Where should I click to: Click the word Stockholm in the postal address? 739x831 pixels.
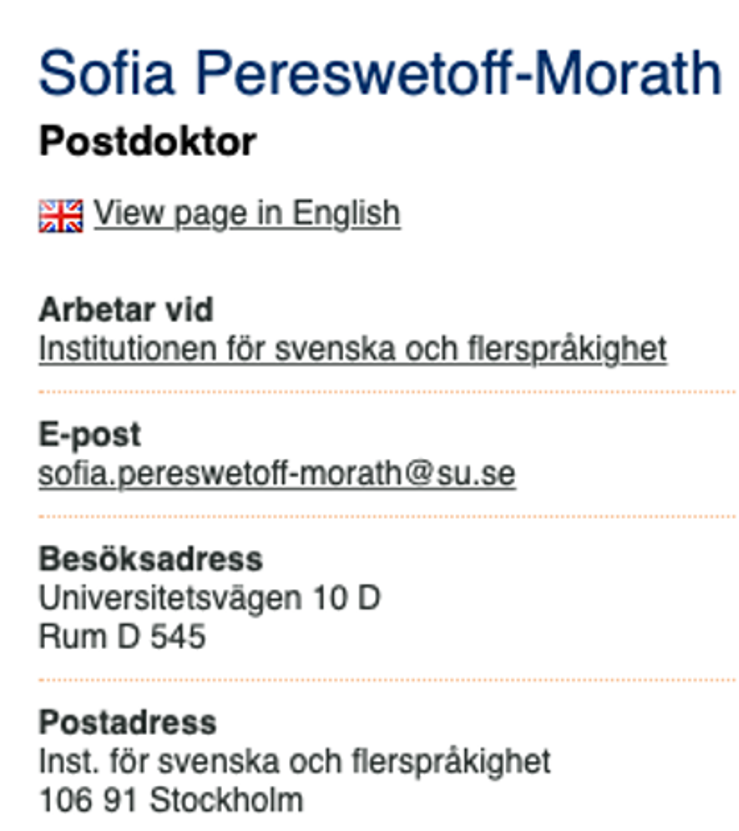pyautogui.click(x=226, y=800)
